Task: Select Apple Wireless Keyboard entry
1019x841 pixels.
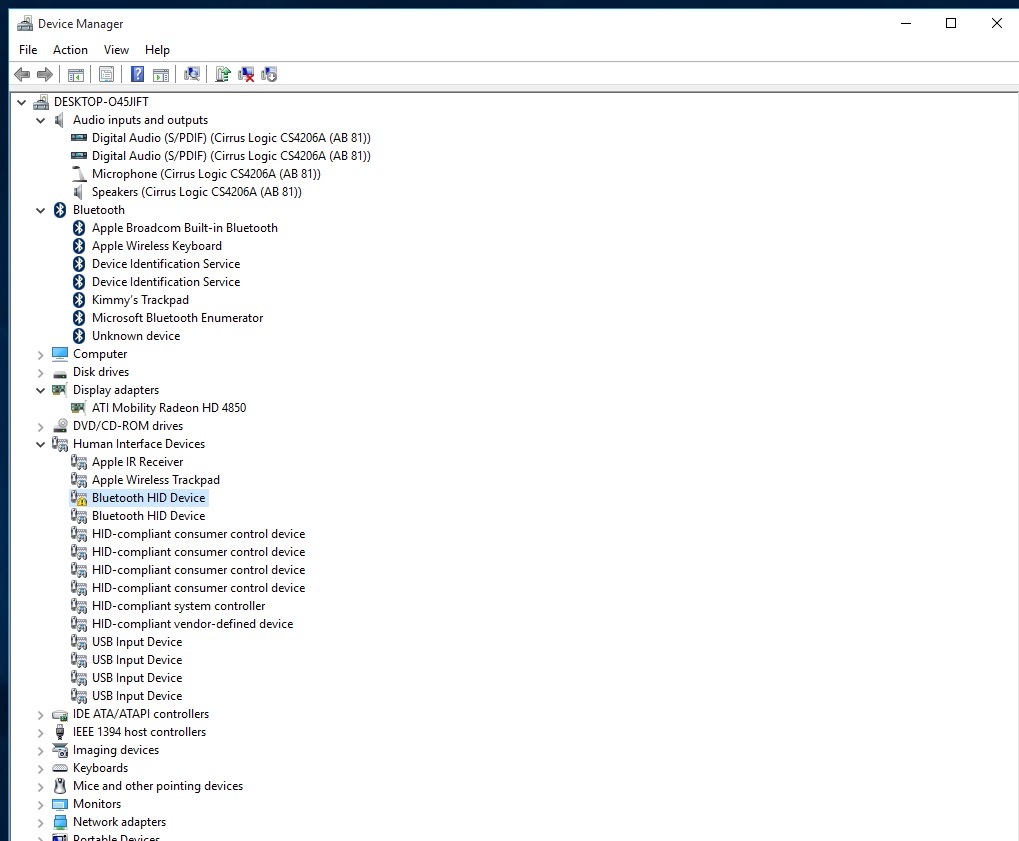Action: click(157, 246)
